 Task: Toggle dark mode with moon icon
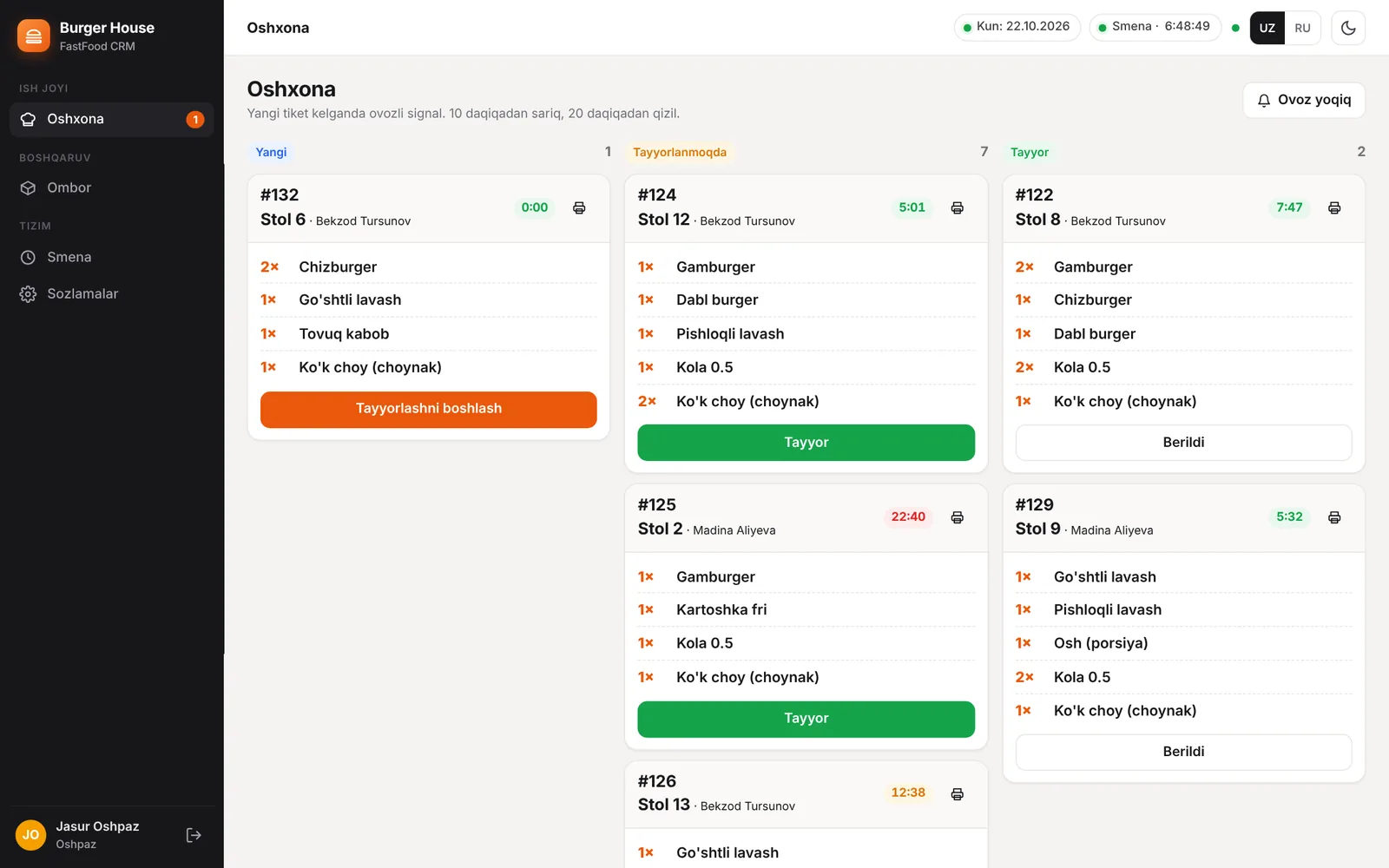click(x=1348, y=28)
